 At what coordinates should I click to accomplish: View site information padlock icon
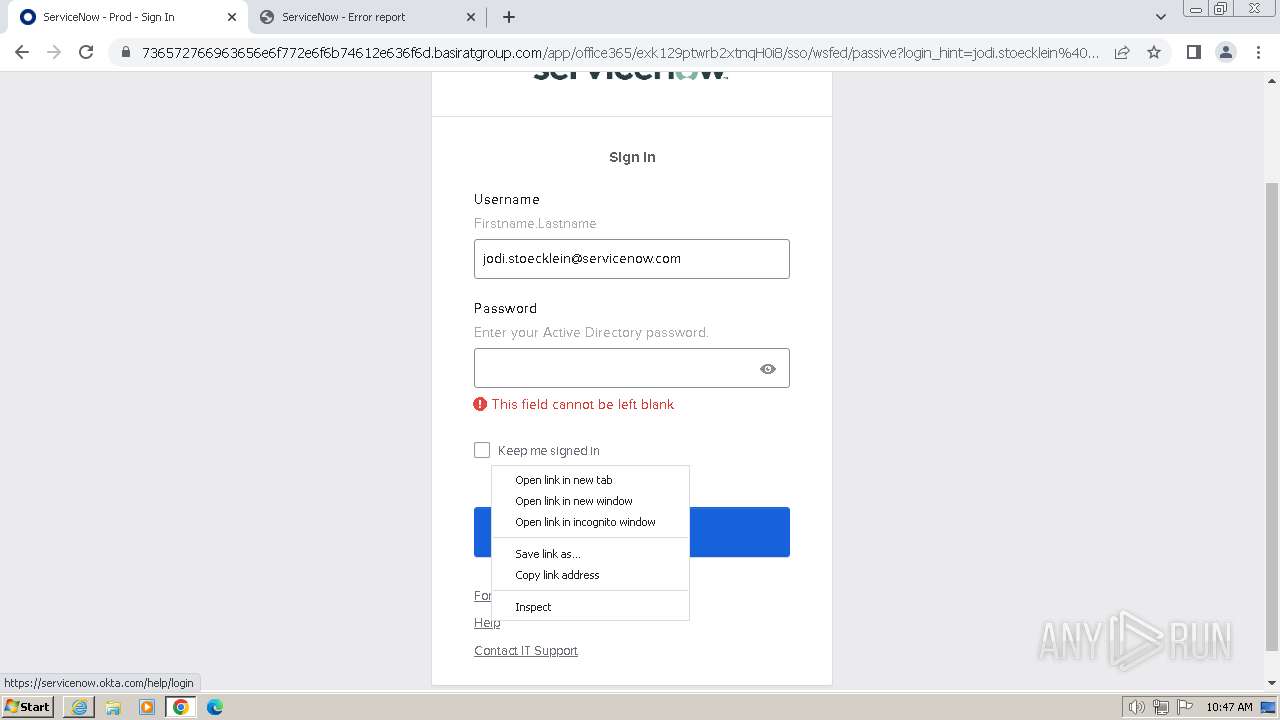[x=126, y=52]
